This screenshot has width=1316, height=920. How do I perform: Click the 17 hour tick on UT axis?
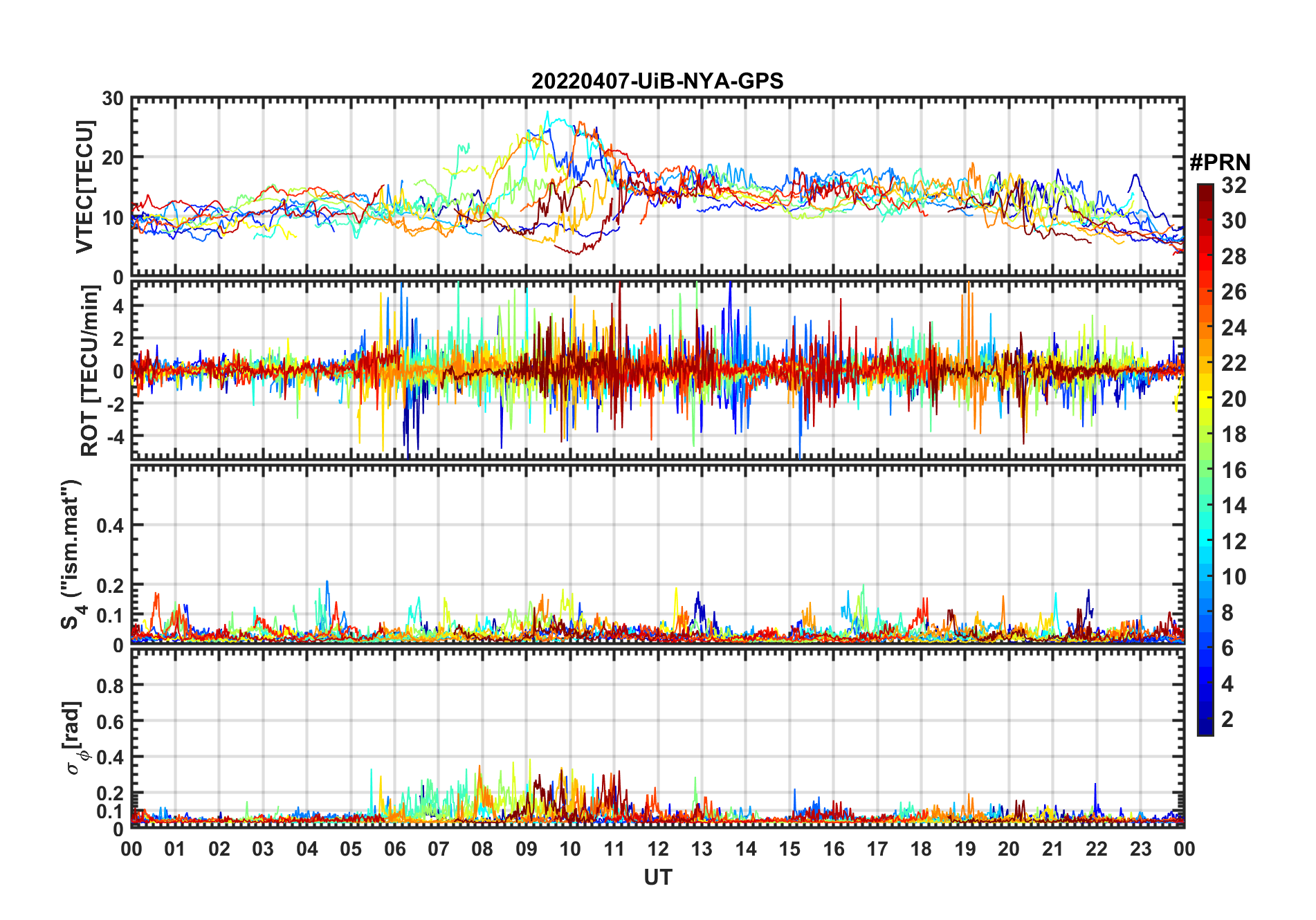pyautogui.click(x=877, y=849)
